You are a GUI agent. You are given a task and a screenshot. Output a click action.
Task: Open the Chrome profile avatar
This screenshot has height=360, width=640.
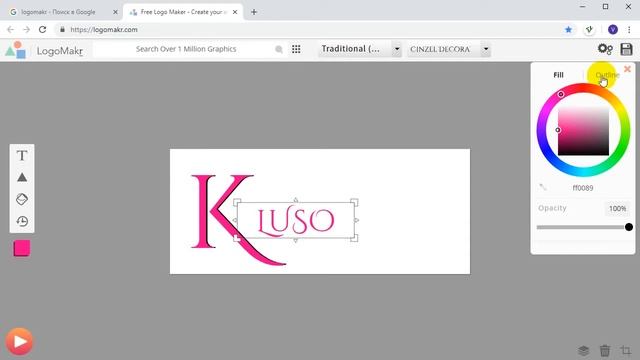tap(613, 29)
